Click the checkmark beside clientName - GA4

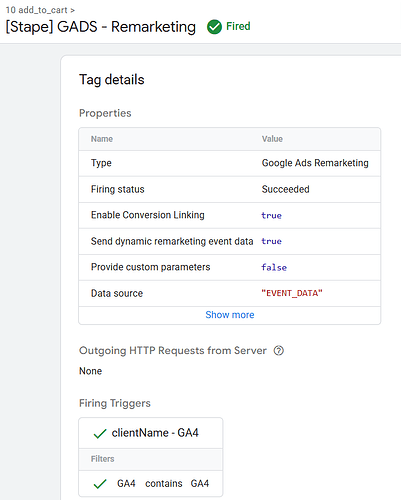click(100, 433)
